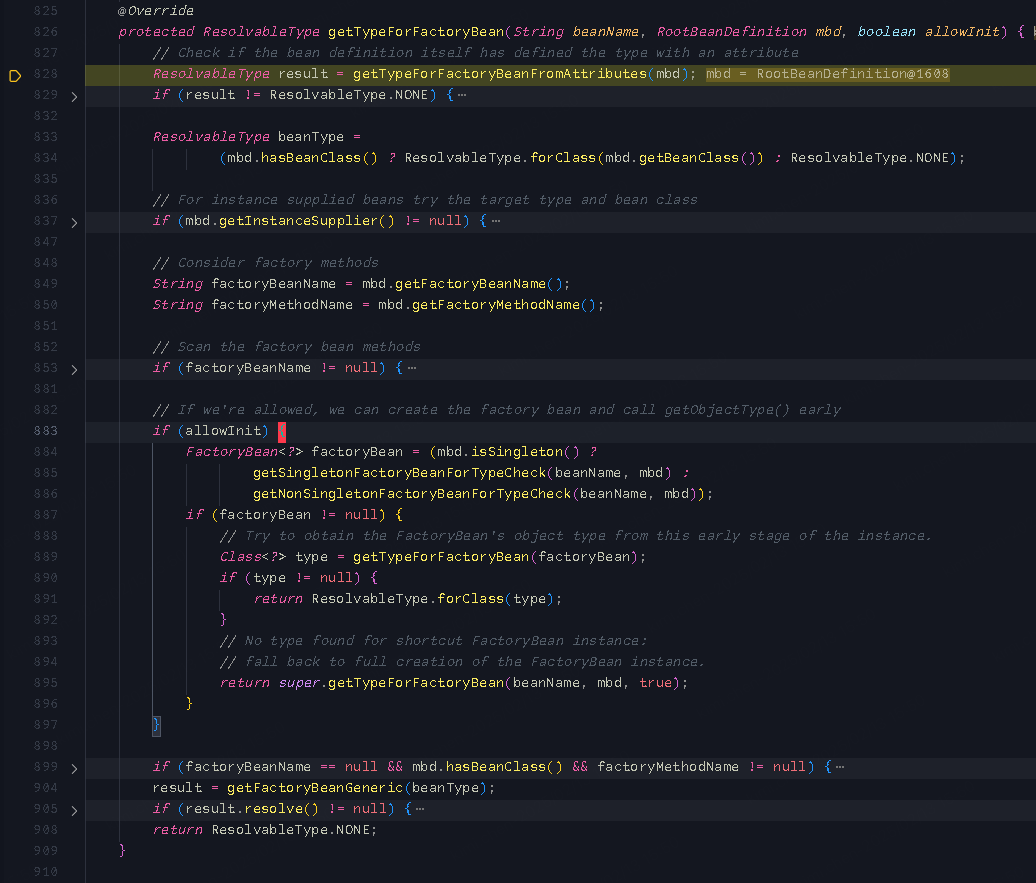Click line number 826 in the gutter

point(46,32)
